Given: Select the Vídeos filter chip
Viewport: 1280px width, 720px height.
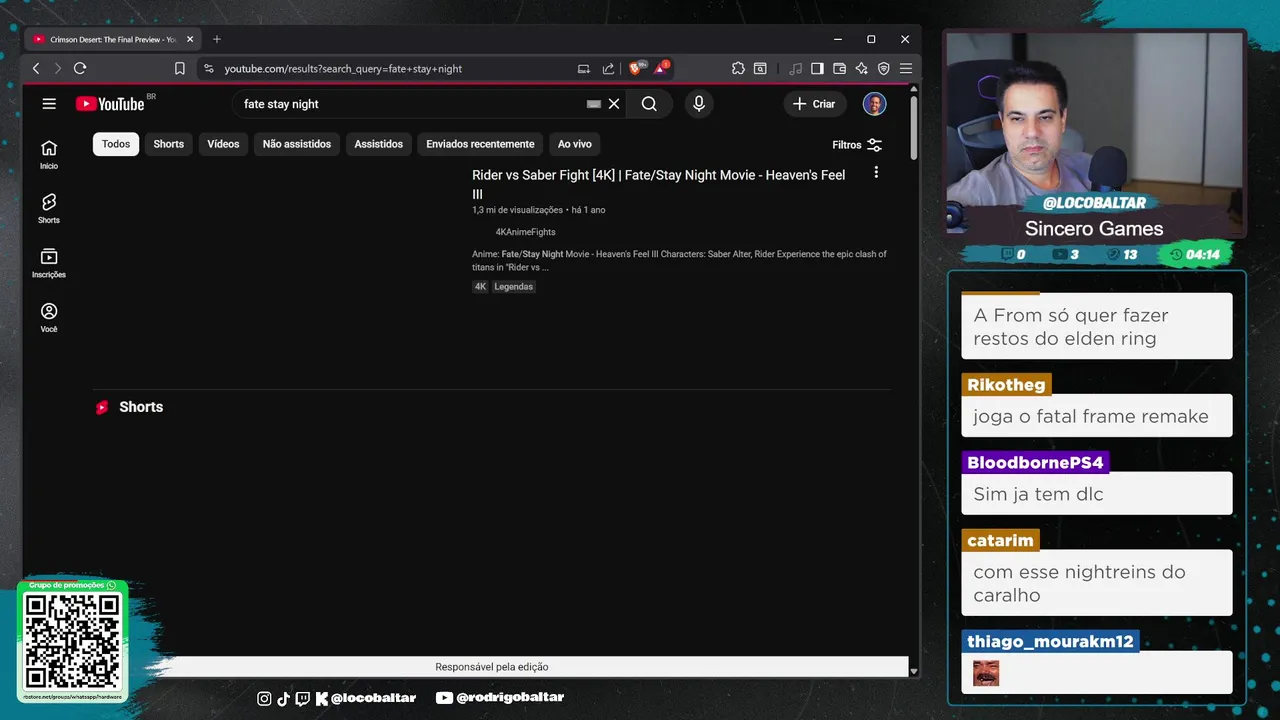Looking at the screenshot, I should point(223,144).
